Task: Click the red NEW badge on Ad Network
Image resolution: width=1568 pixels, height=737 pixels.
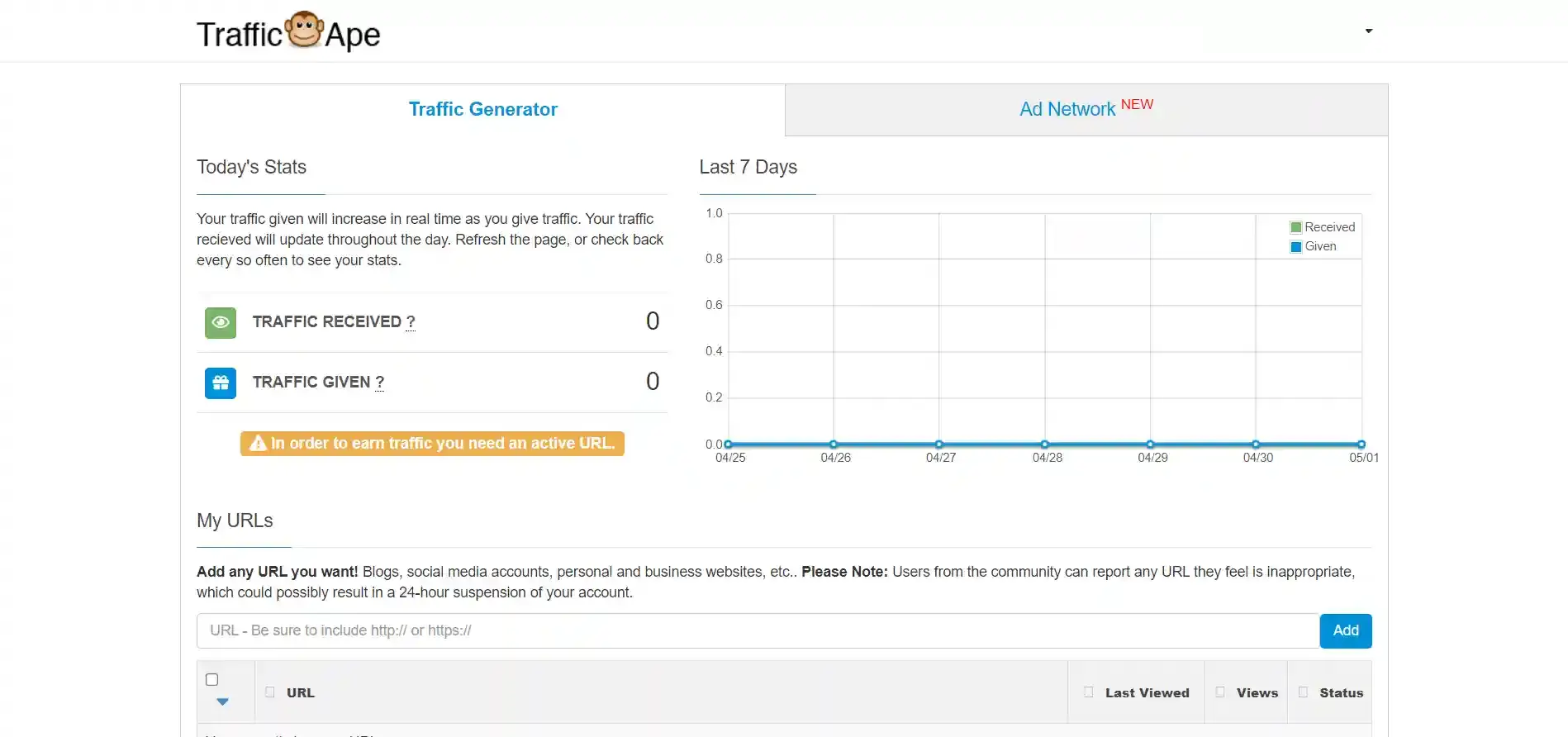Action: 1137,104
